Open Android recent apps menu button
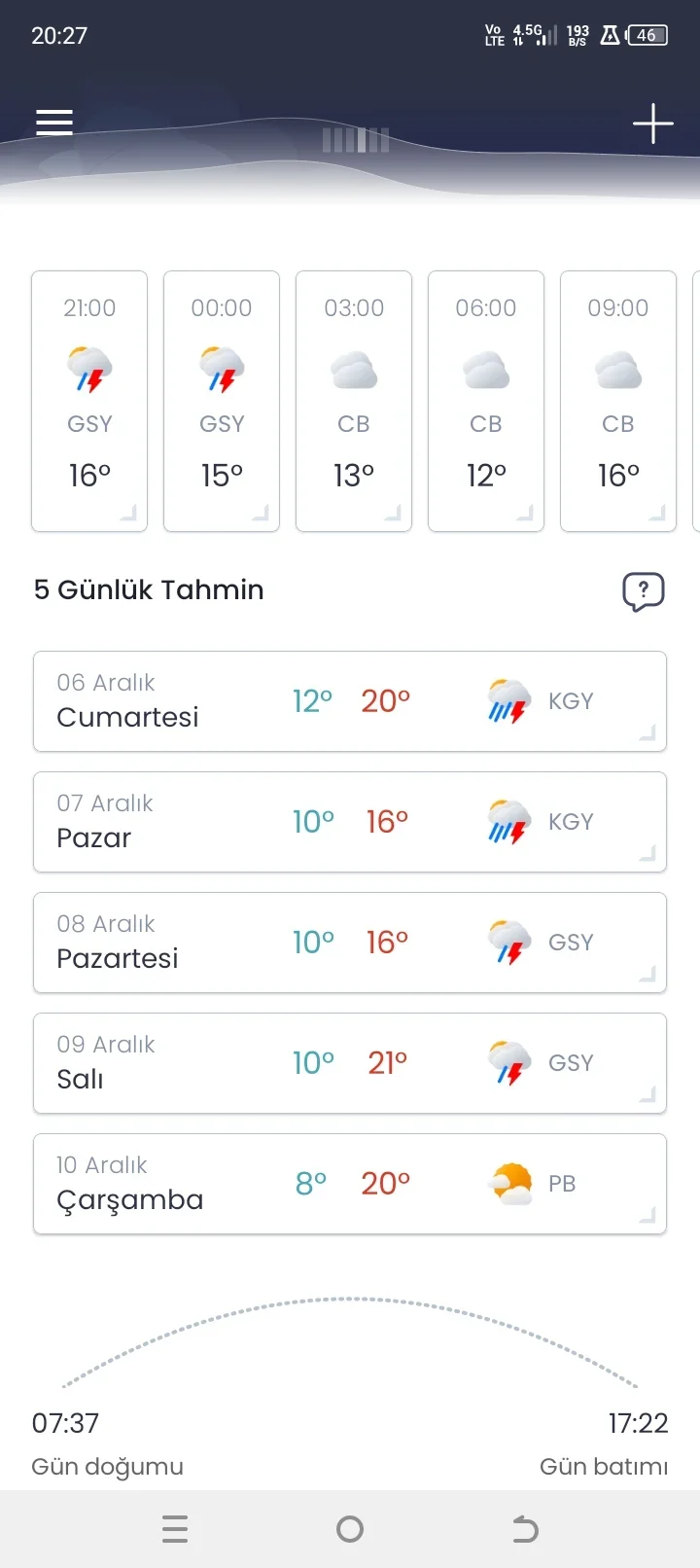This screenshot has width=700, height=1568. coord(175,1529)
